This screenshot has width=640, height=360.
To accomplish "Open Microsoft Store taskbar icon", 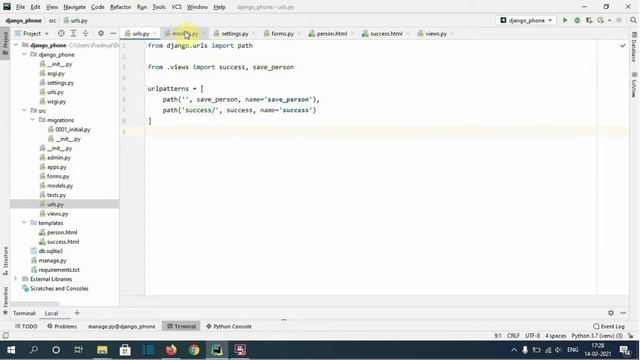I will tap(125, 350).
